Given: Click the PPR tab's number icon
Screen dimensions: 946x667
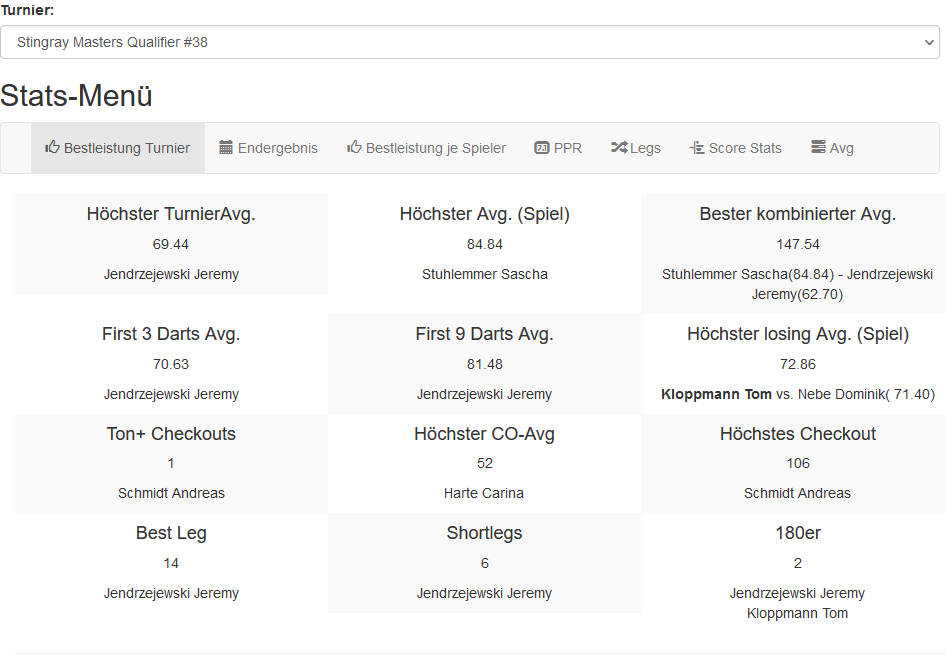Looking at the screenshot, I should click(542, 148).
